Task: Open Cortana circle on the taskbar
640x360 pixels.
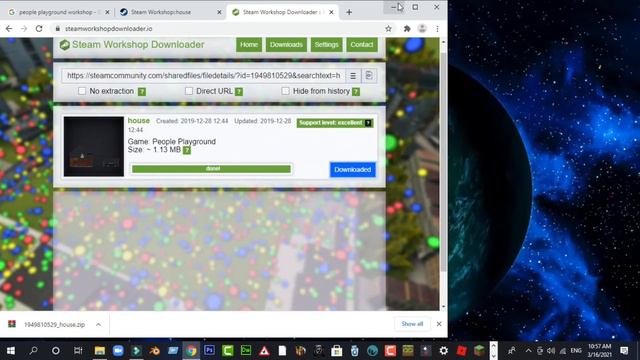Action: point(56,351)
